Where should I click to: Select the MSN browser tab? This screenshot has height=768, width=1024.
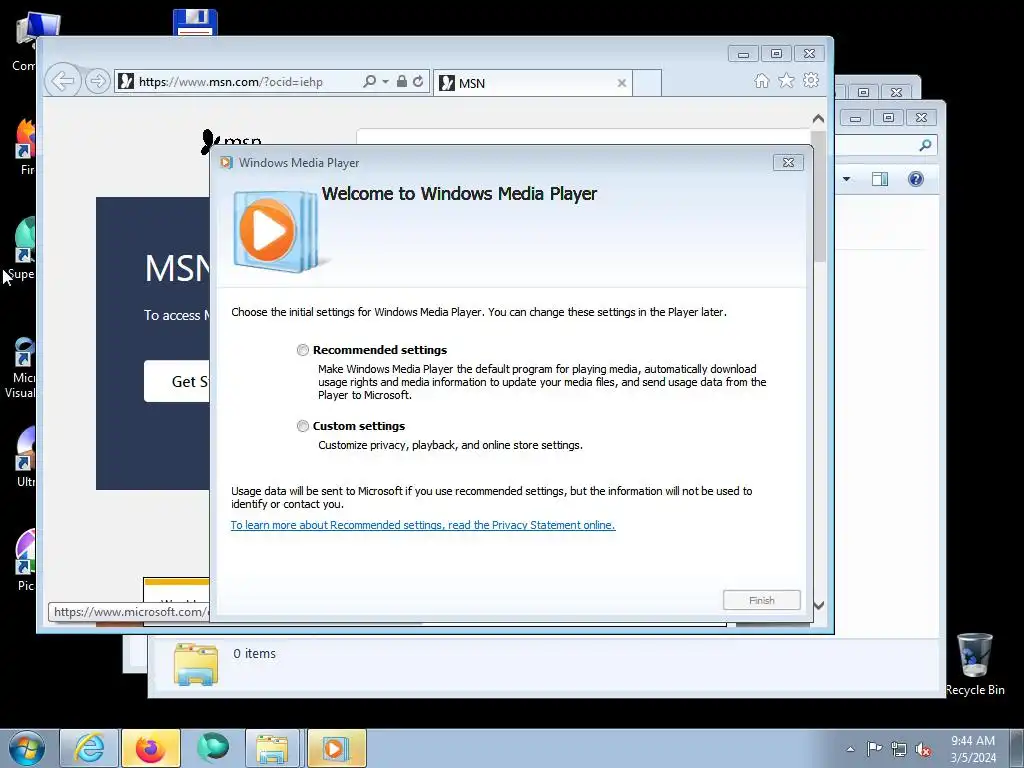532,83
